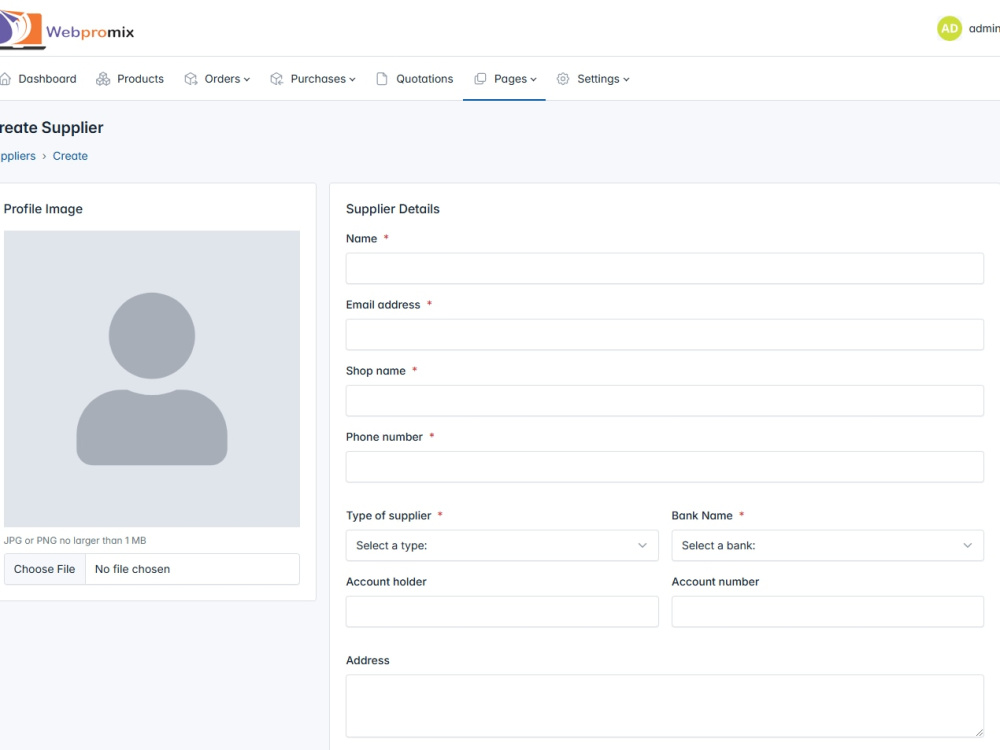This screenshot has height=750, width=1000.
Task: Click inside the Address textarea
Action: point(665,706)
